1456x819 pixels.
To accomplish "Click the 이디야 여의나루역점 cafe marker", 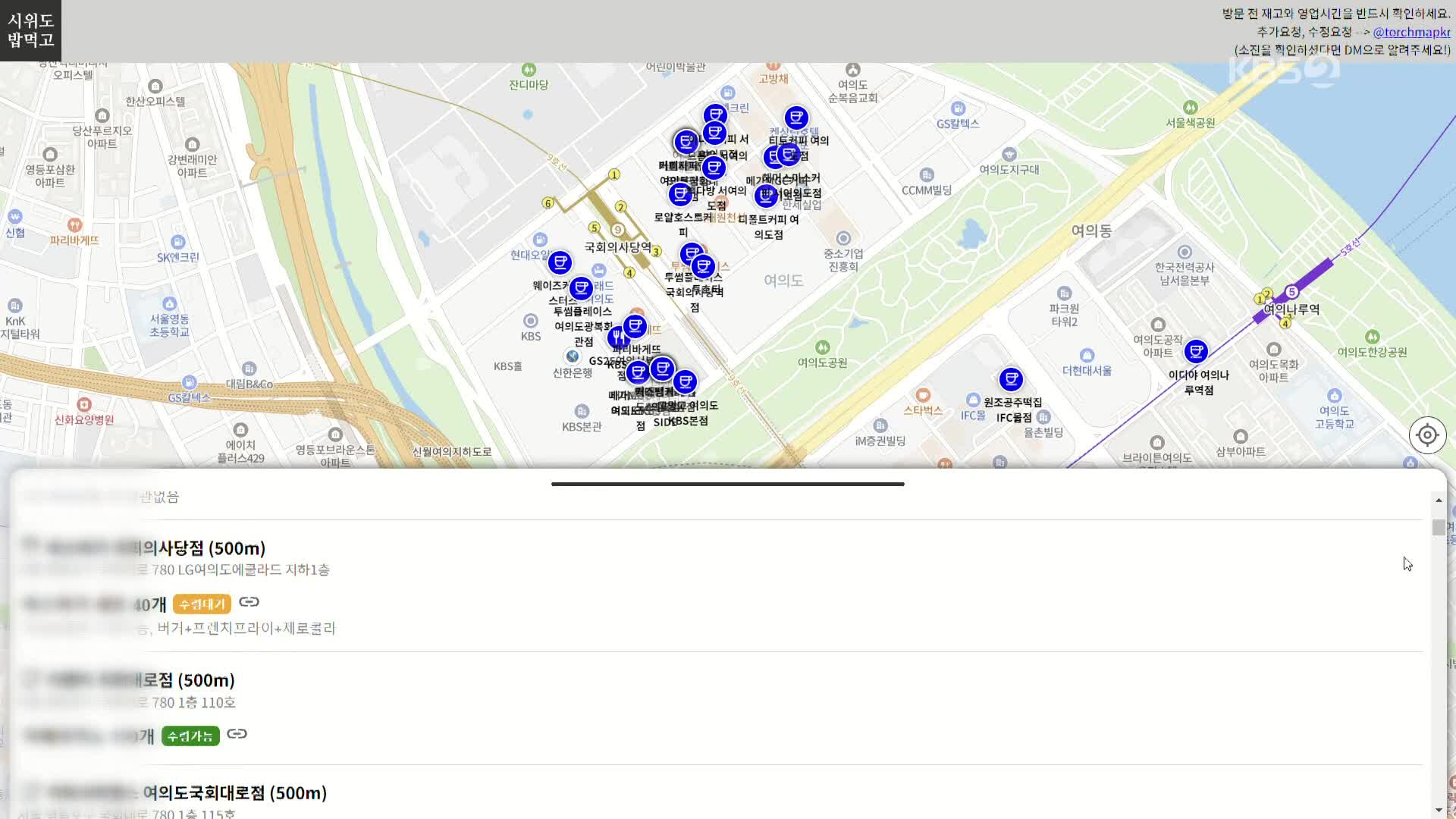I will (x=1196, y=351).
